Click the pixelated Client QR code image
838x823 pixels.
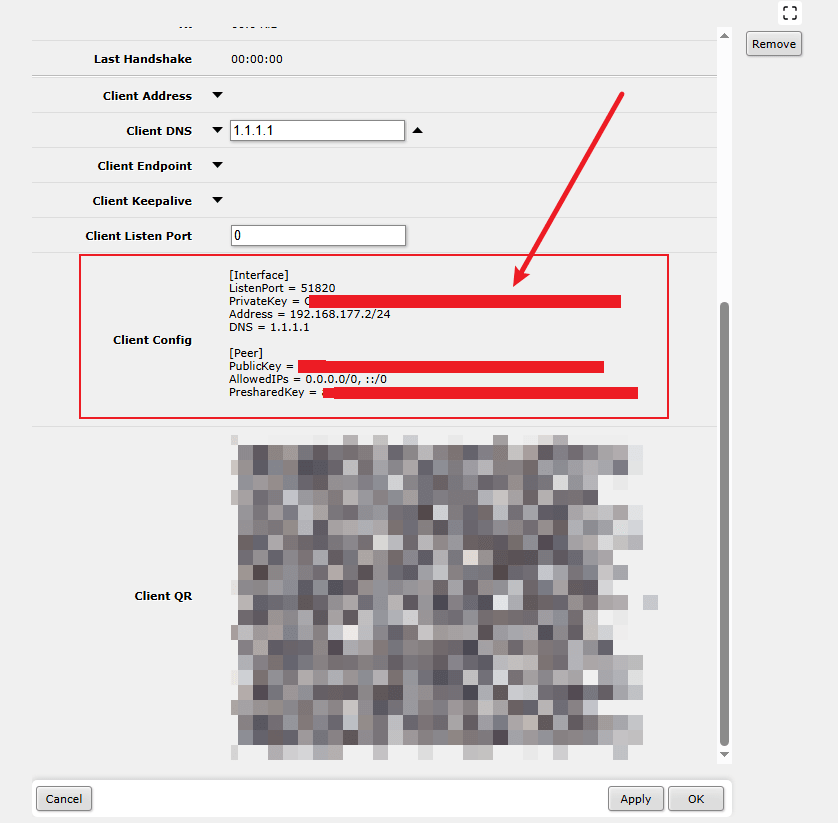point(438,596)
